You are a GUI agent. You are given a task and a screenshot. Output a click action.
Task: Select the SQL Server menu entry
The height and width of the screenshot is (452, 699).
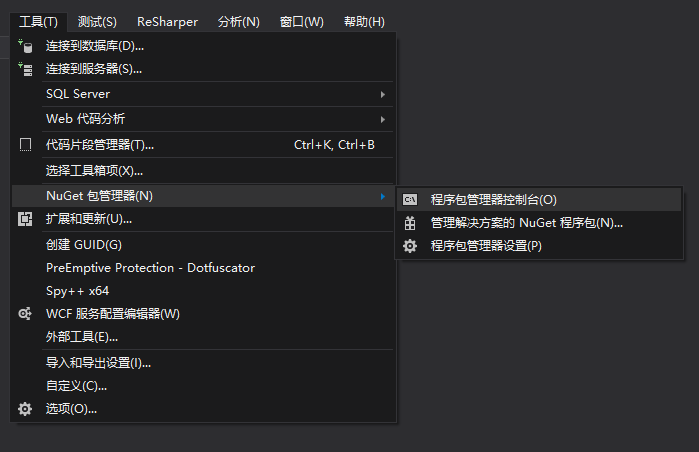tap(203, 94)
